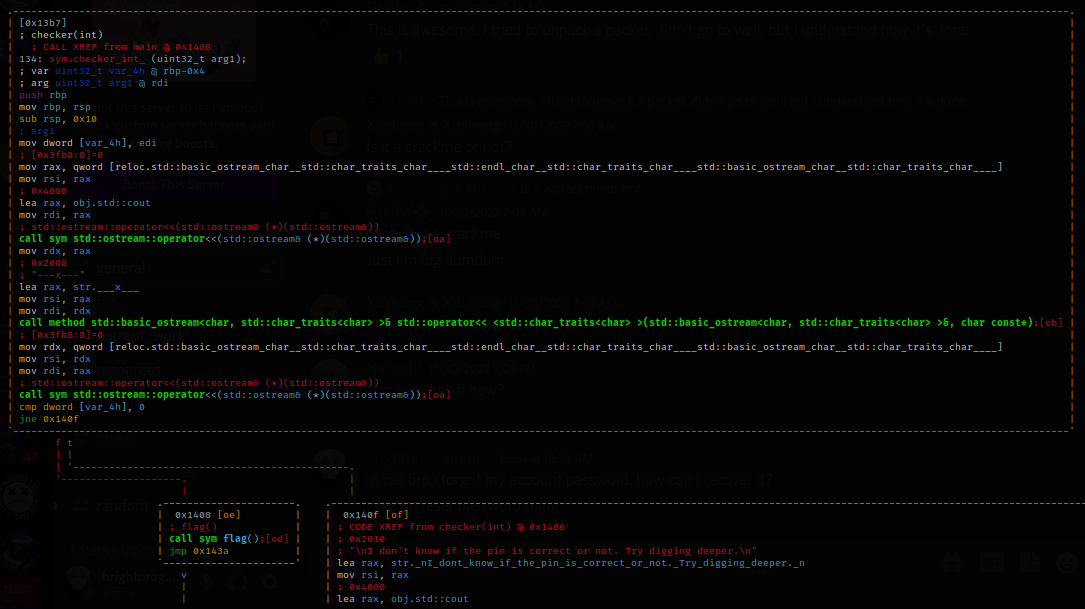Click the [ob] call reference marker
The image size is (1085, 609).
[x=1050, y=322]
